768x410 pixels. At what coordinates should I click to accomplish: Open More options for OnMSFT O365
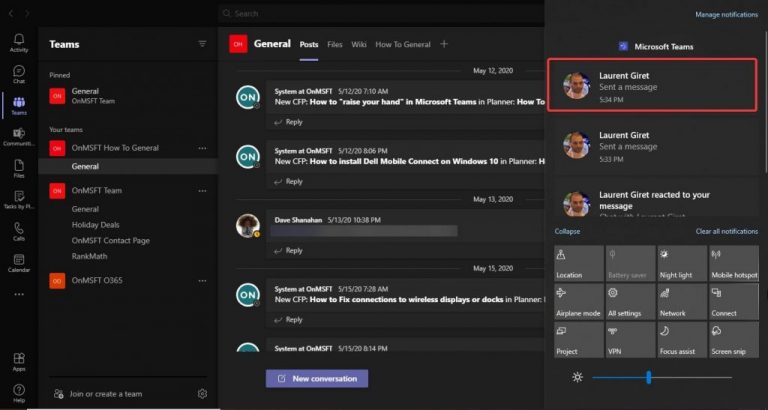click(202, 281)
